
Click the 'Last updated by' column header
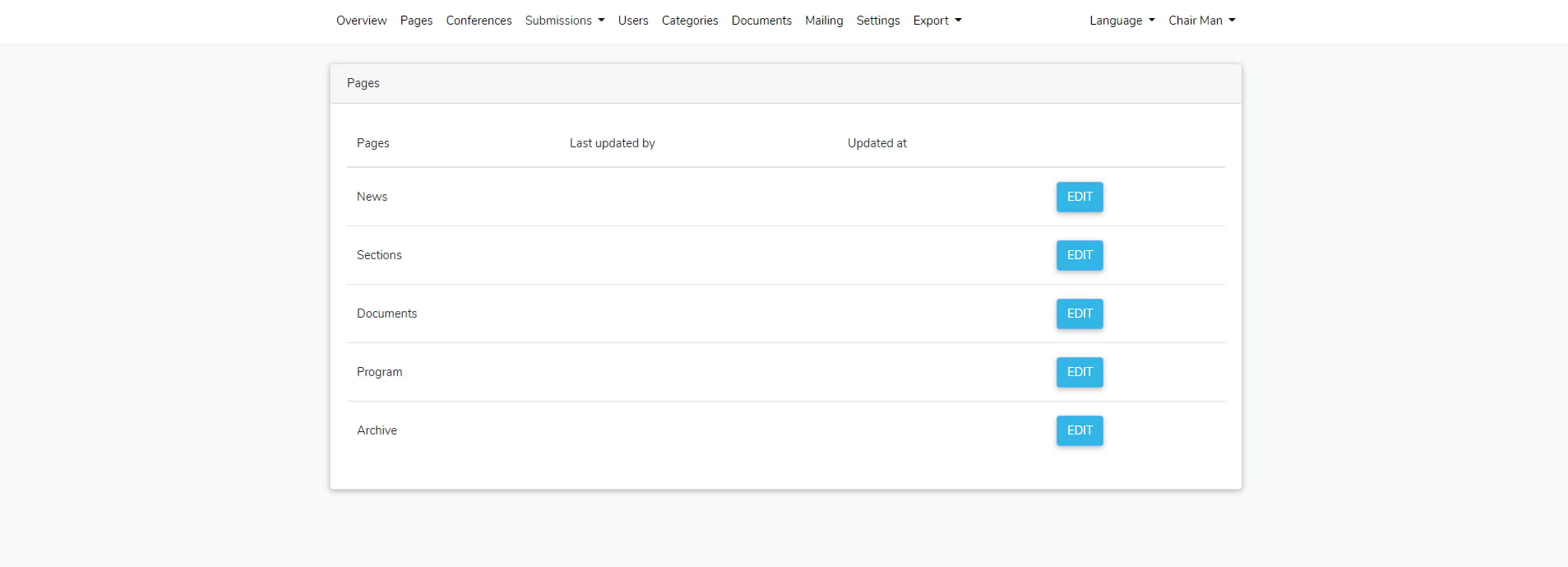pos(612,143)
